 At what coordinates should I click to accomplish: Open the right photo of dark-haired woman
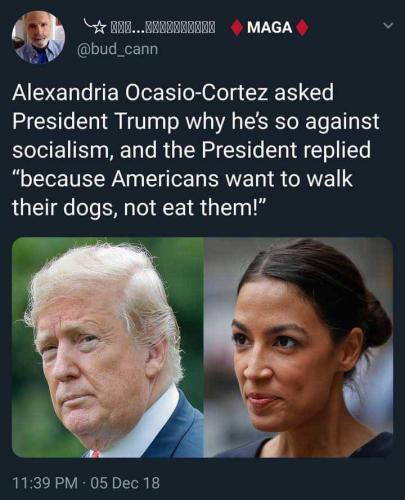coord(298,347)
